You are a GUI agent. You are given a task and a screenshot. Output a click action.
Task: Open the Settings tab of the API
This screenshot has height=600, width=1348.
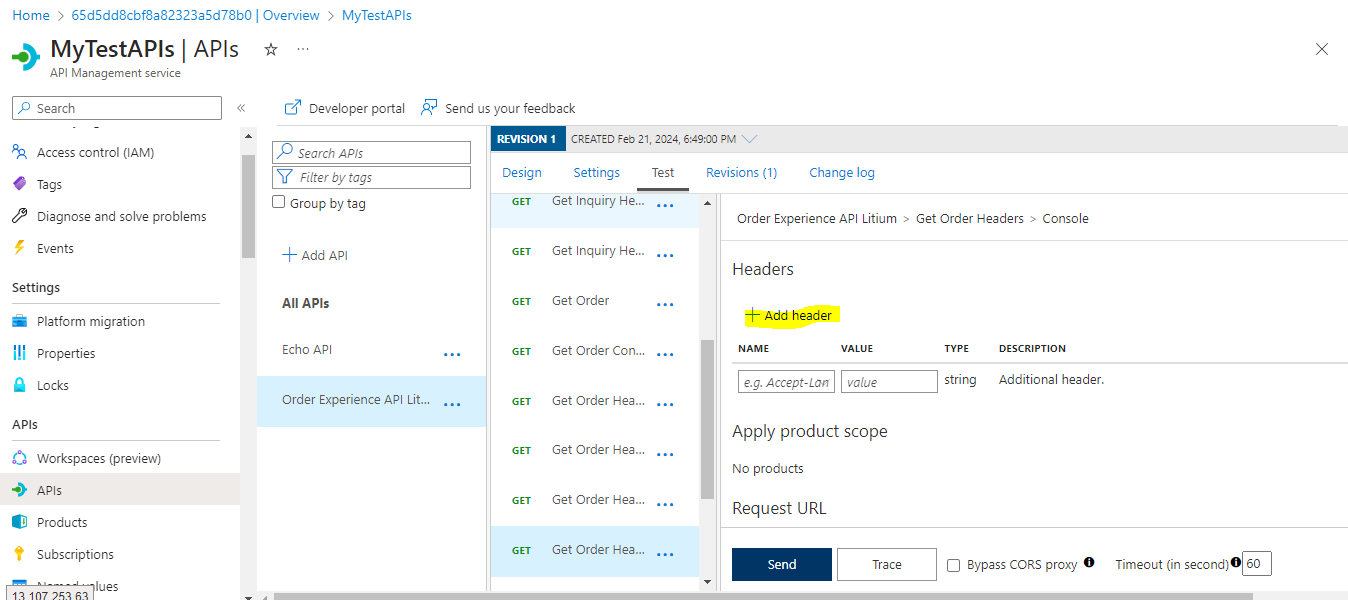point(597,172)
